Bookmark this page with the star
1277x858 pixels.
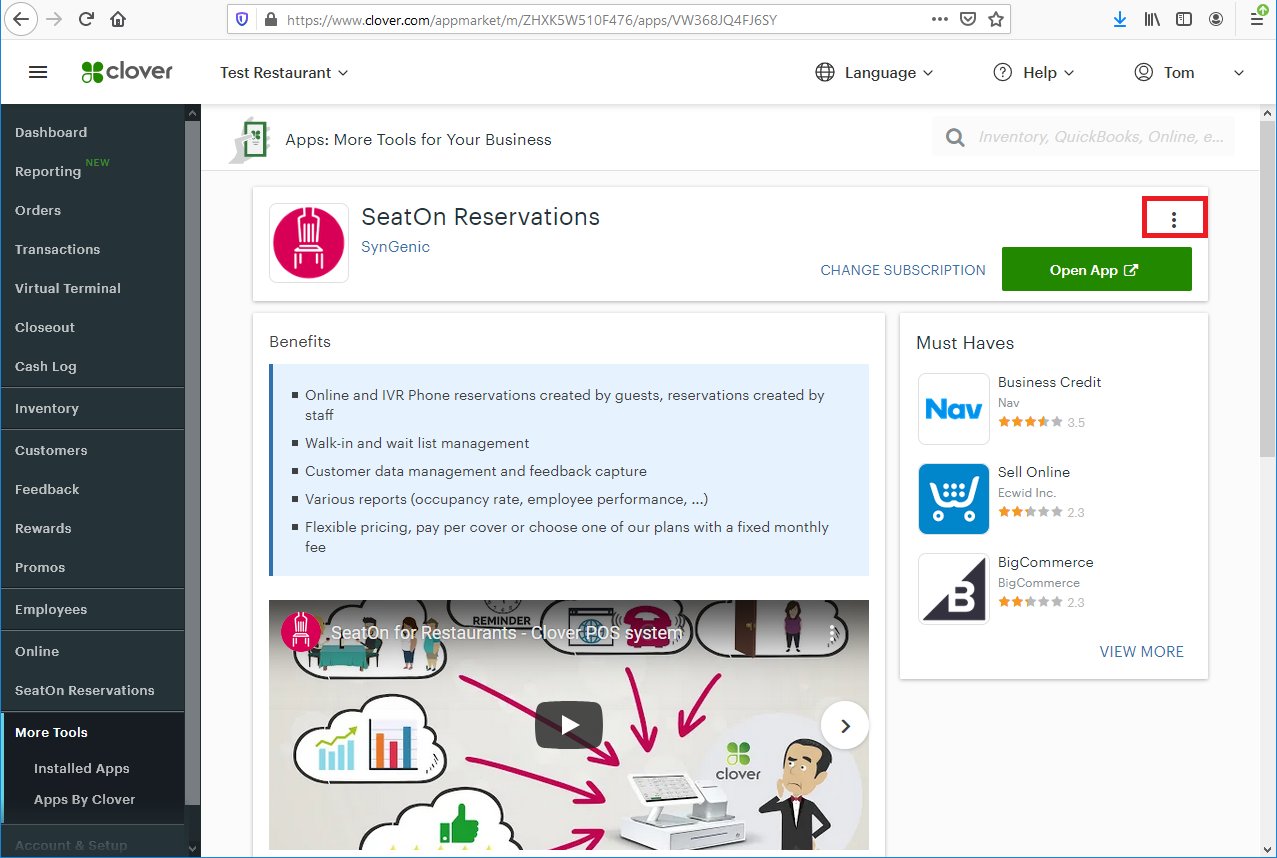pyautogui.click(x=996, y=19)
